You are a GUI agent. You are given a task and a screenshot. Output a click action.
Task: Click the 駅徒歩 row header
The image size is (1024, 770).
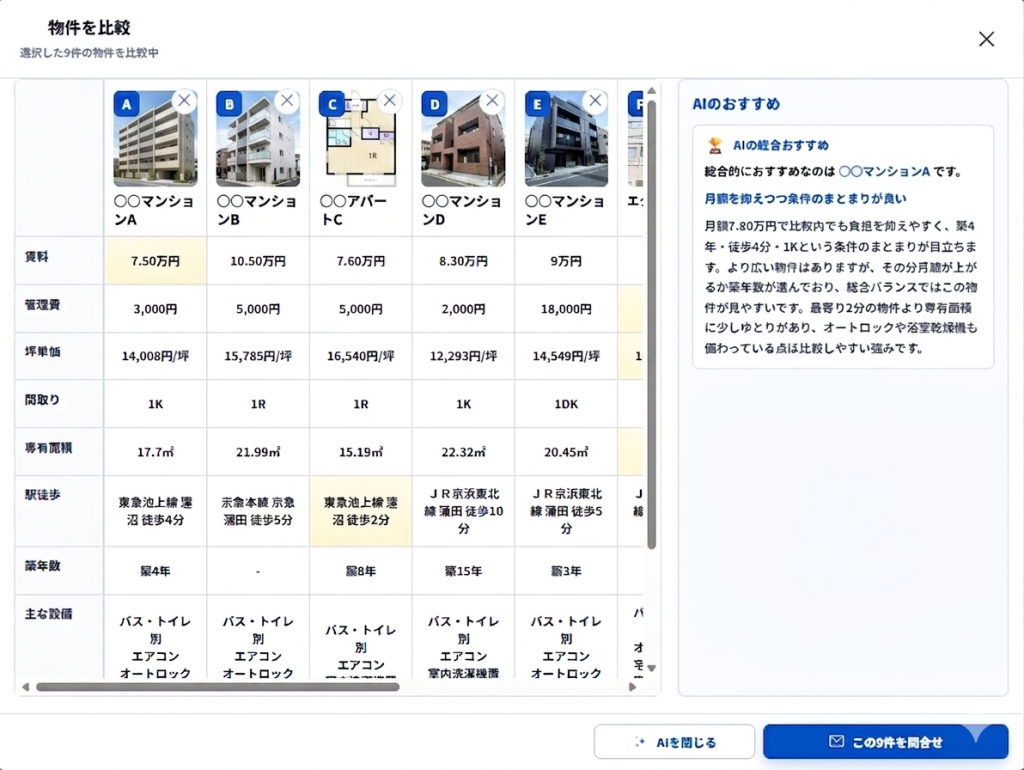tap(59, 511)
